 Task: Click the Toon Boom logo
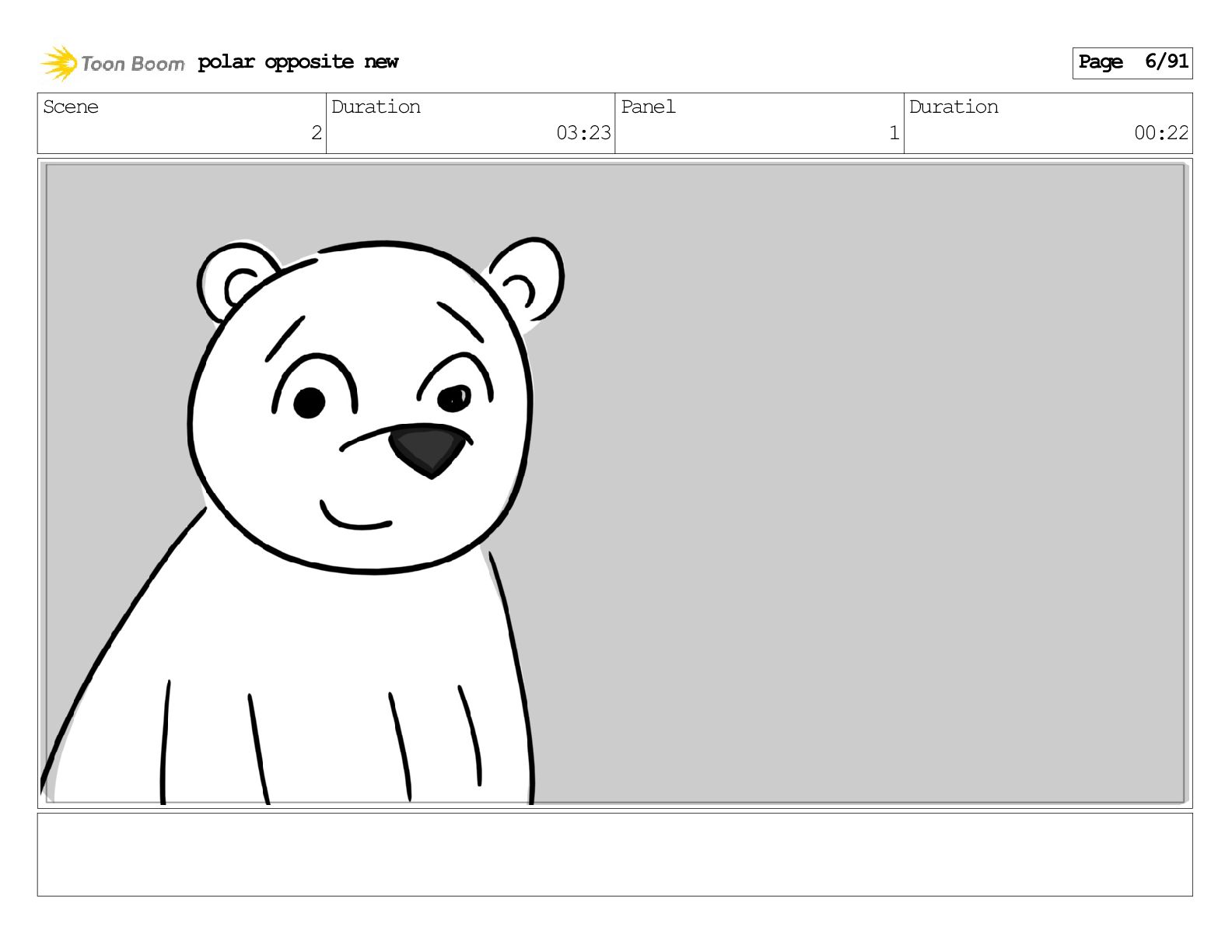pyautogui.click(x=113, y=63)
